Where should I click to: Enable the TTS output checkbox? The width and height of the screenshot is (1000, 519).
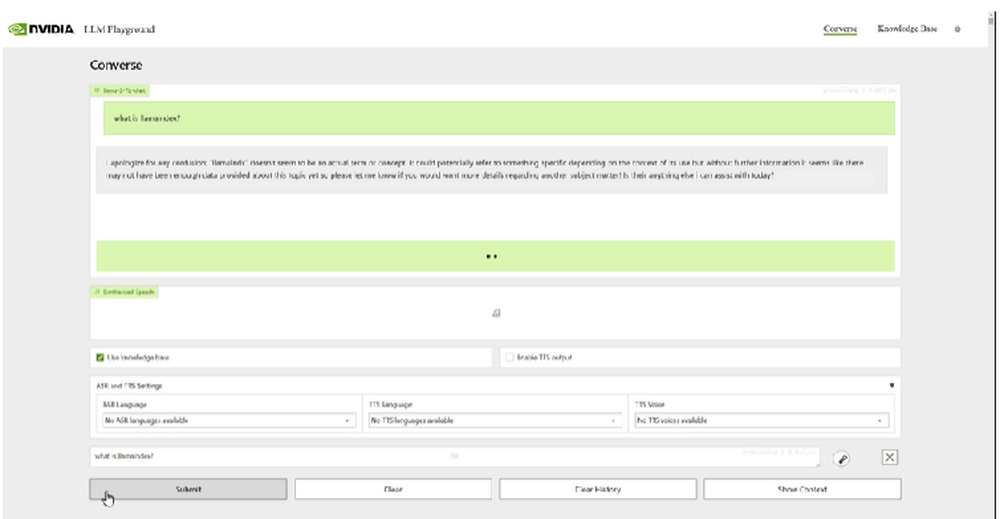pos(510,358)
